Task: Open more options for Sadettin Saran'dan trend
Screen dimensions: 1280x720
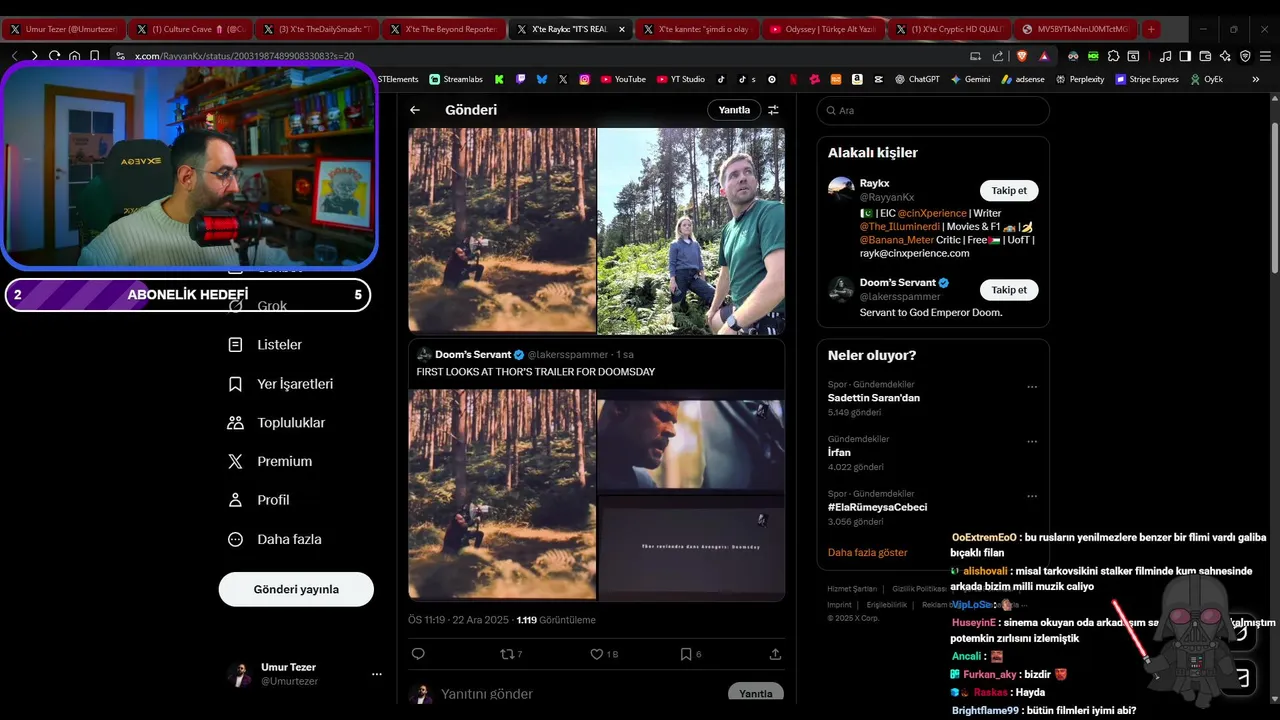Action: (x=1032, y=387)
